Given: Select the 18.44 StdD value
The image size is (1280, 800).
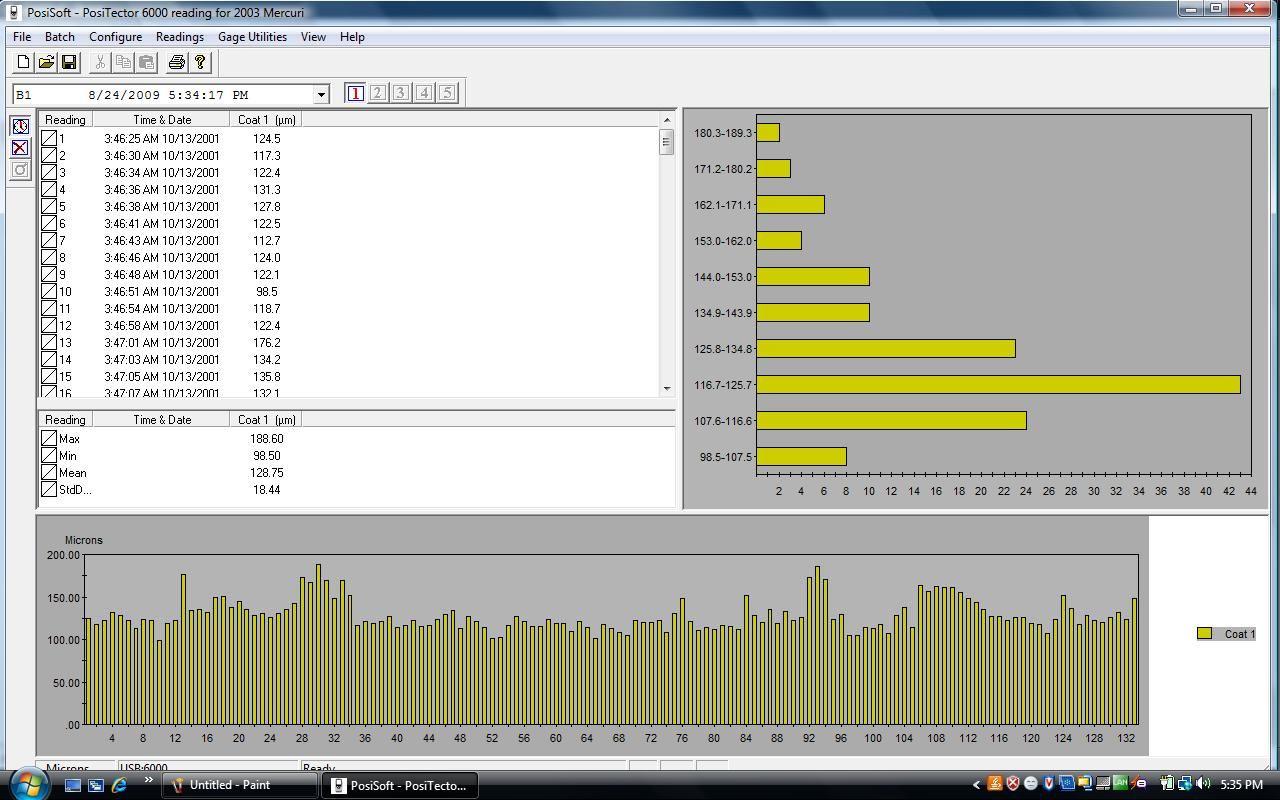Looking at the screenshot, I should click(266, 490).
